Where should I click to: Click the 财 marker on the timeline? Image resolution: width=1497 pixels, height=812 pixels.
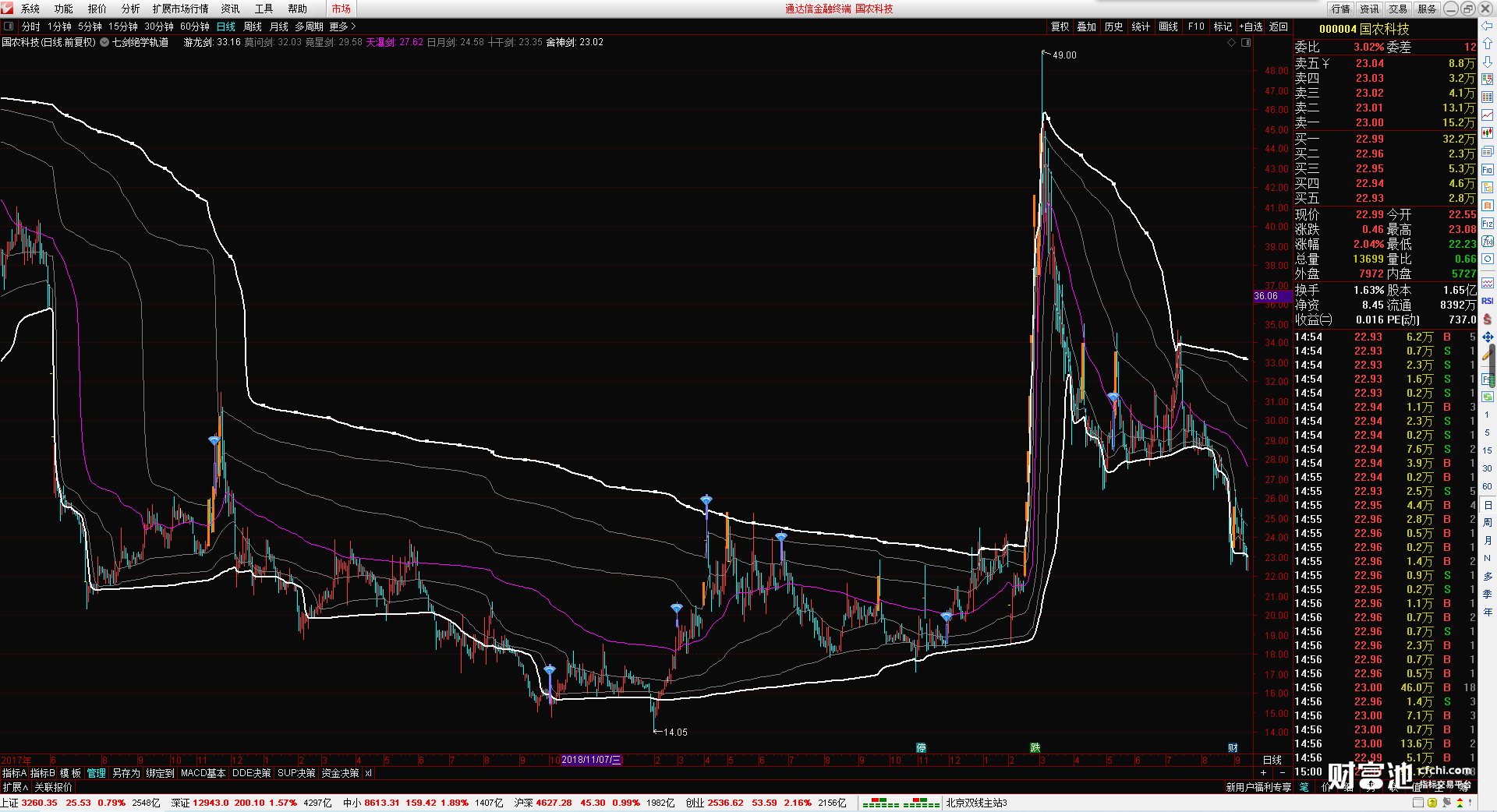tap(1233, 748)
